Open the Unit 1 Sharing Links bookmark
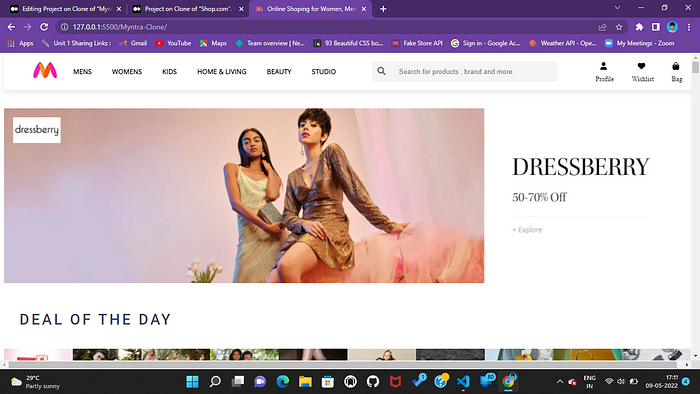This screenshot has height=394, width=700. coord(77,43)
